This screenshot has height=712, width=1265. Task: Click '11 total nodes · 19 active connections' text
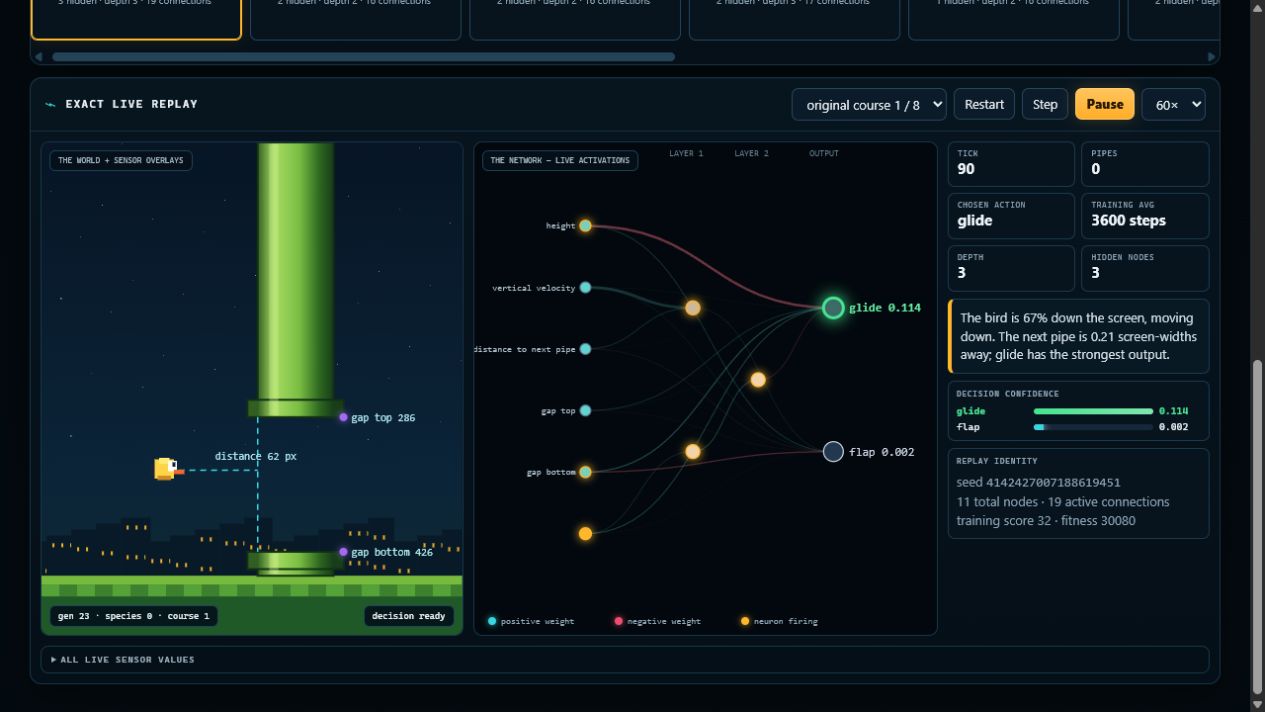point(1062,502)
